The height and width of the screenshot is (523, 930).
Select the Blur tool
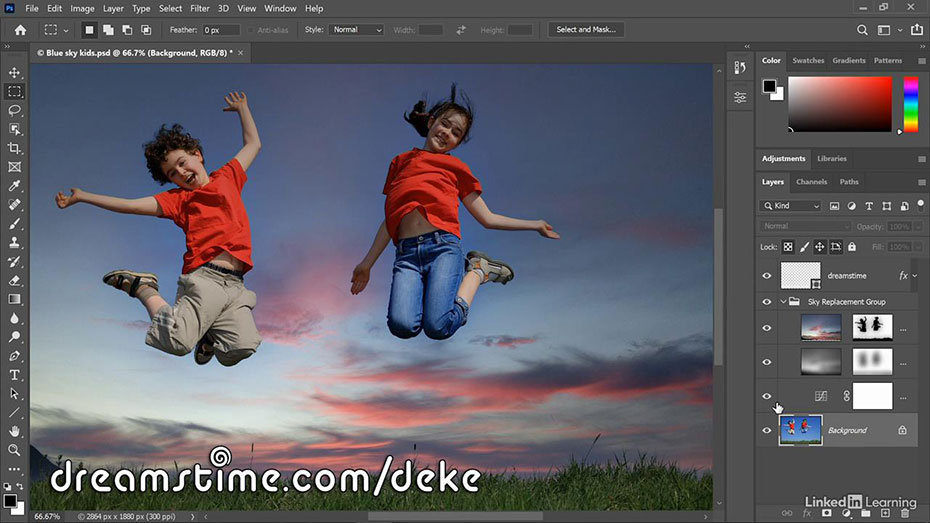click(14, 318)
